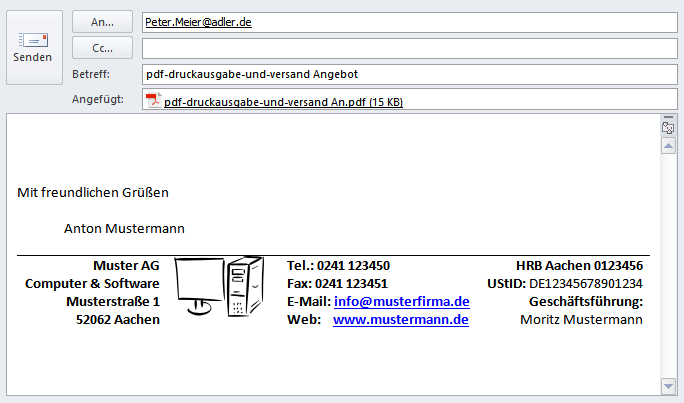Click the Cc... button
This screenshot has height=403, width=684.
tap(102, 47)
